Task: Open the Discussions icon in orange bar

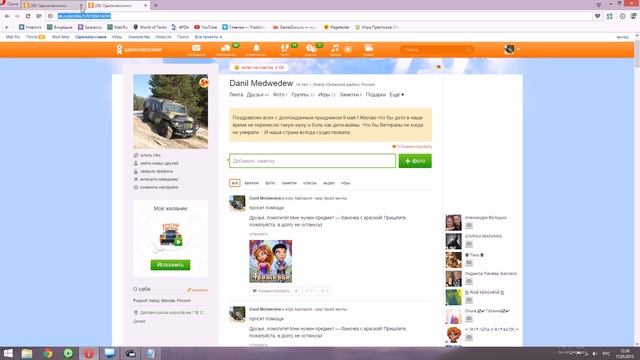Action: (226, 48)
